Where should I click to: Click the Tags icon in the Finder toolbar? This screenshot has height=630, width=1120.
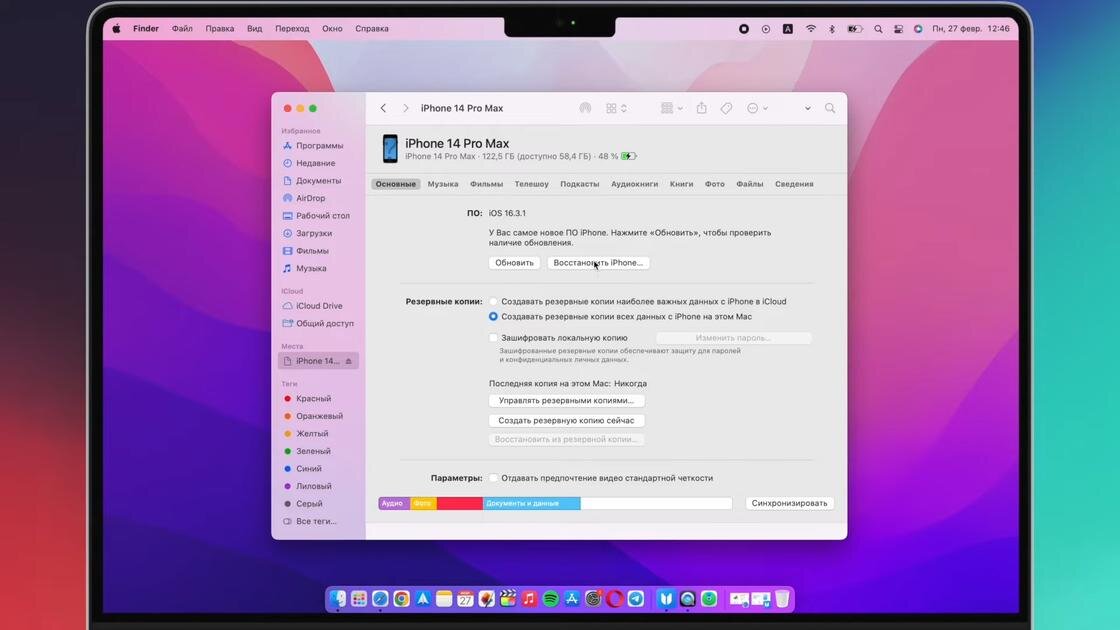(726, 107)
